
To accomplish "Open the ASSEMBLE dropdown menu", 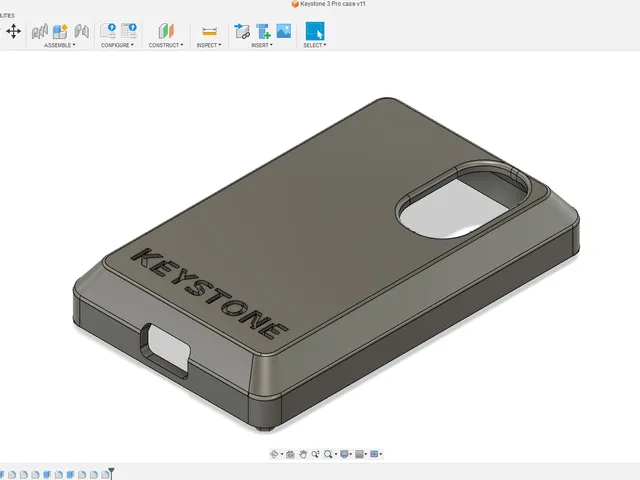I will (60, 45).
